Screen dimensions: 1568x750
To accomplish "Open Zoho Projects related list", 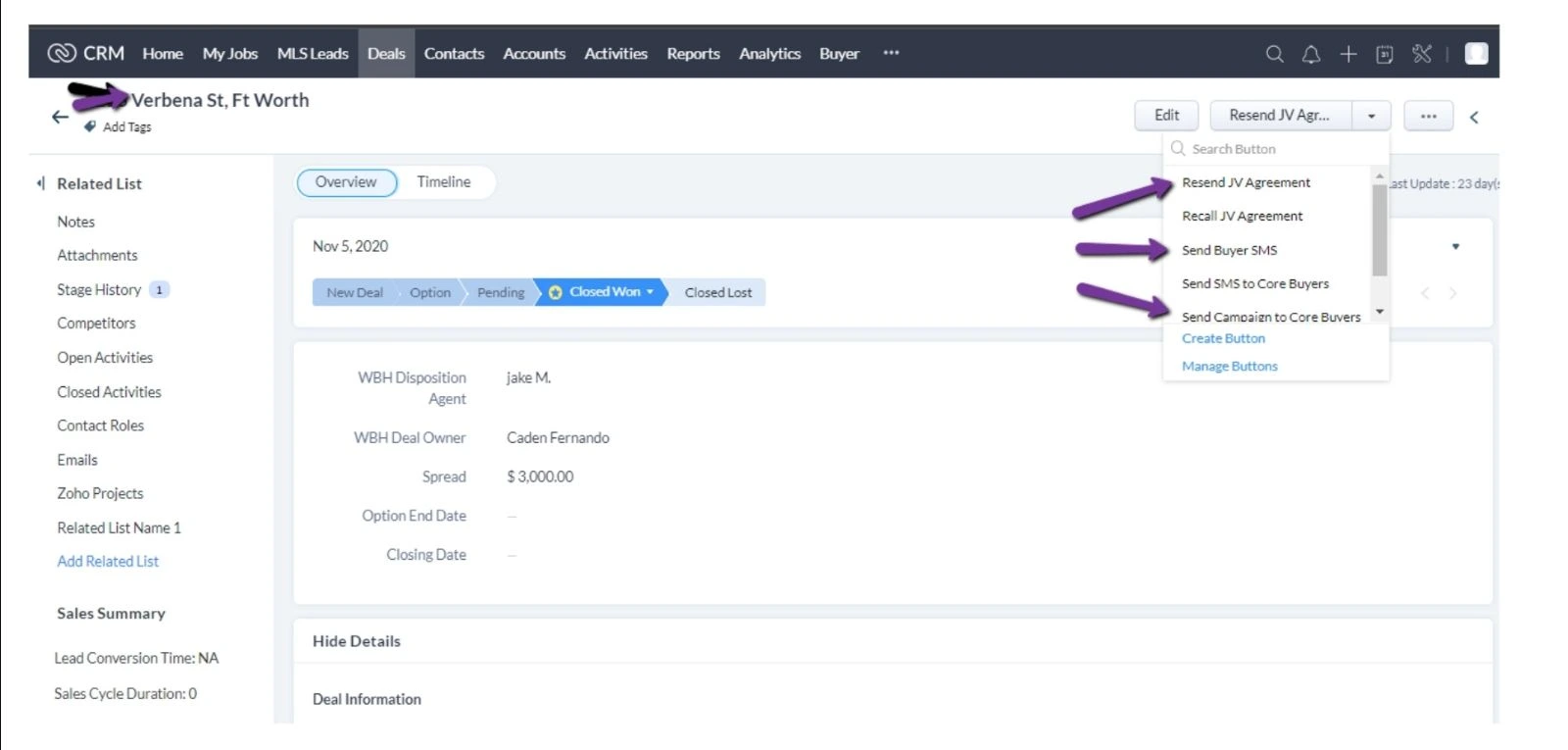I will [x=100, y=493].
